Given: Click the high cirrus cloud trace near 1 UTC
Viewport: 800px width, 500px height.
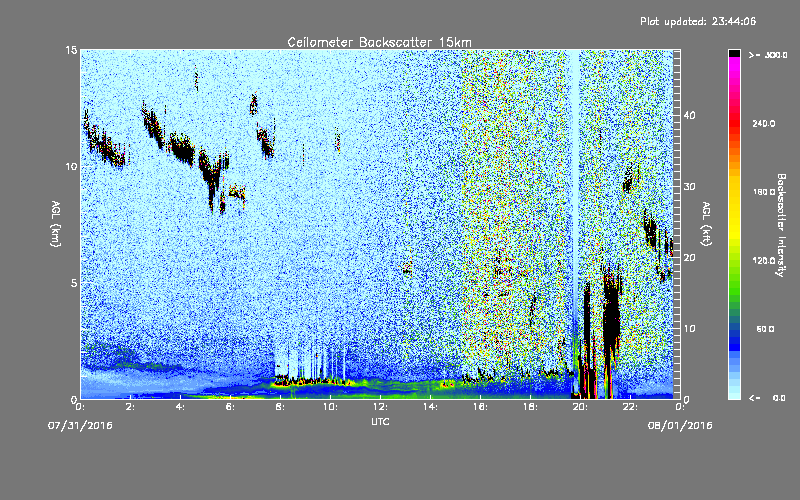Looking at the screenshot, I should (x=105, y=143).
